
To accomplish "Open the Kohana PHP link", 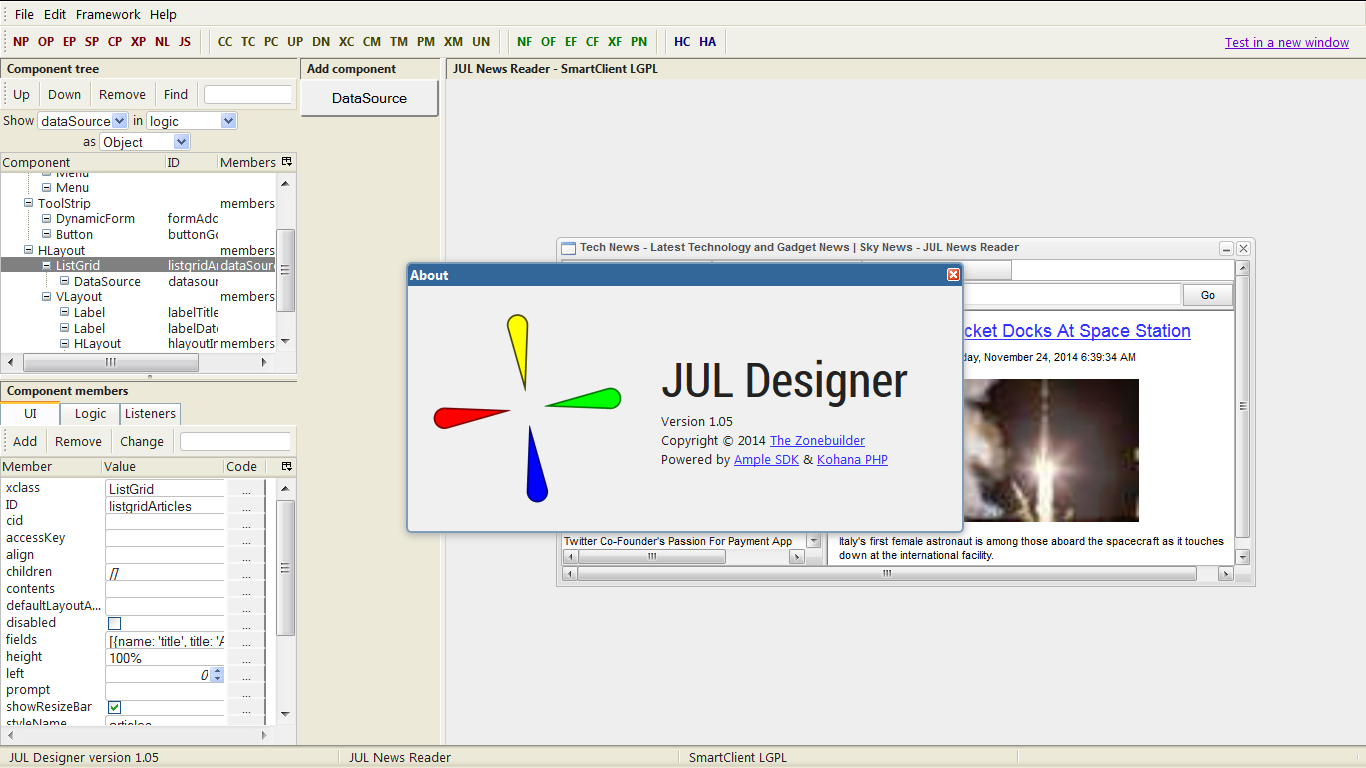I will (852, 459).
